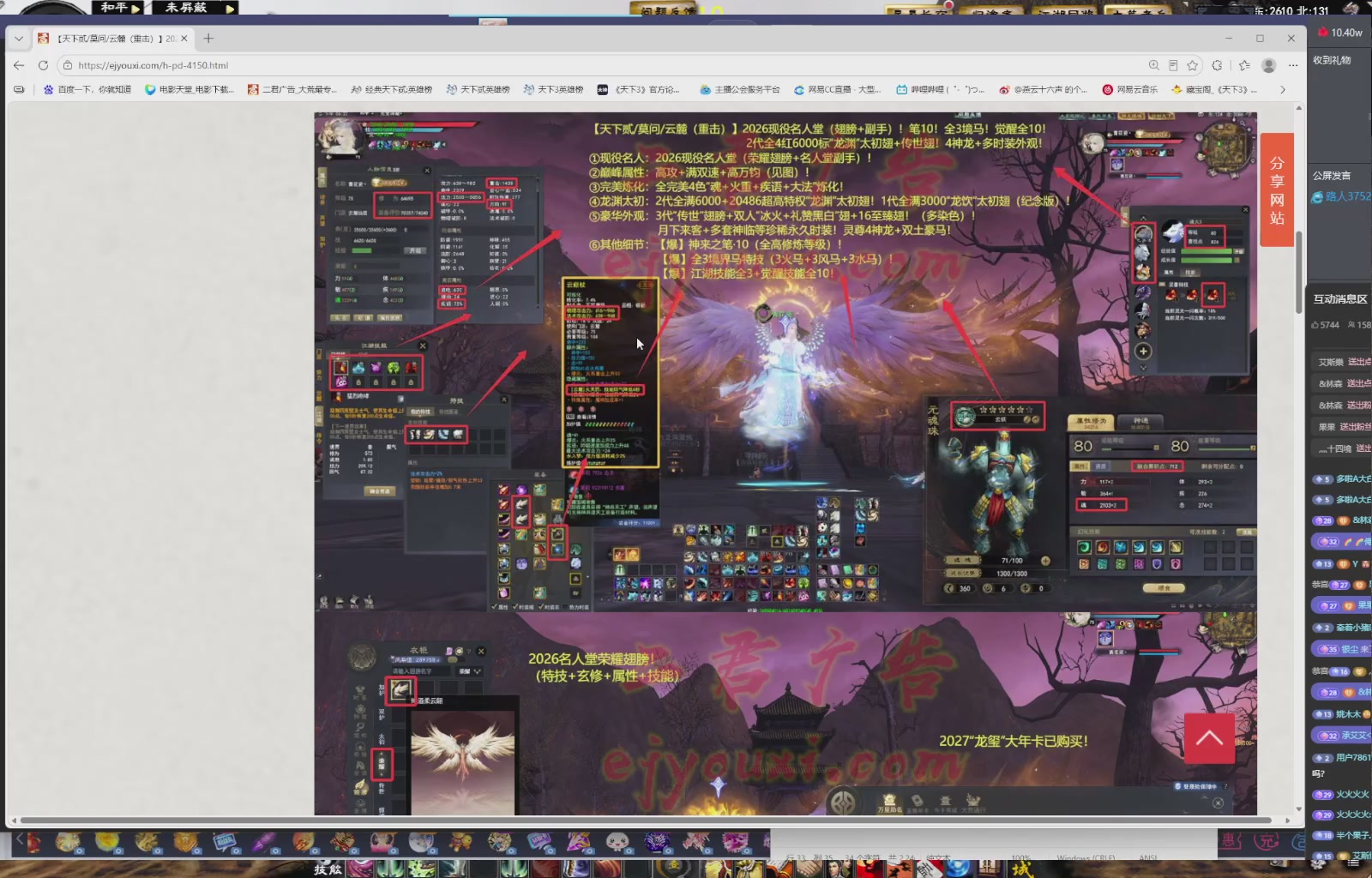This screenshot has width=1372, height=878.
Task: Expand the bookmarks bar overflow chevron
Action: click(1283, 89)
